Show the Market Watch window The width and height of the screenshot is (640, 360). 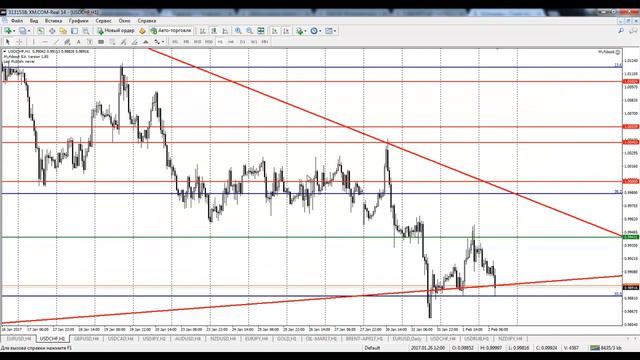point(40,31)
